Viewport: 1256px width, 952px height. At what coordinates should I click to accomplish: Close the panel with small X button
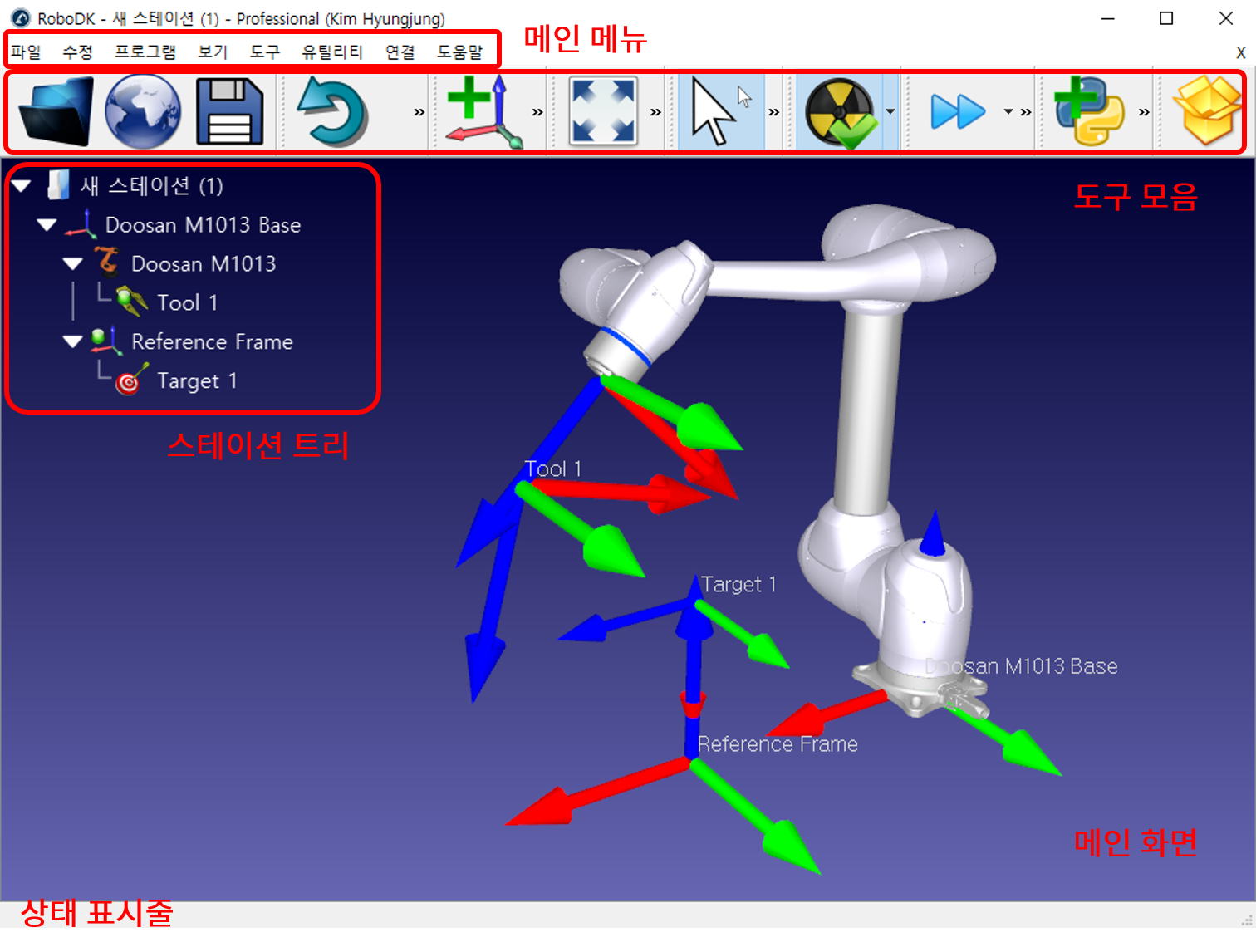click(1241, 52)
